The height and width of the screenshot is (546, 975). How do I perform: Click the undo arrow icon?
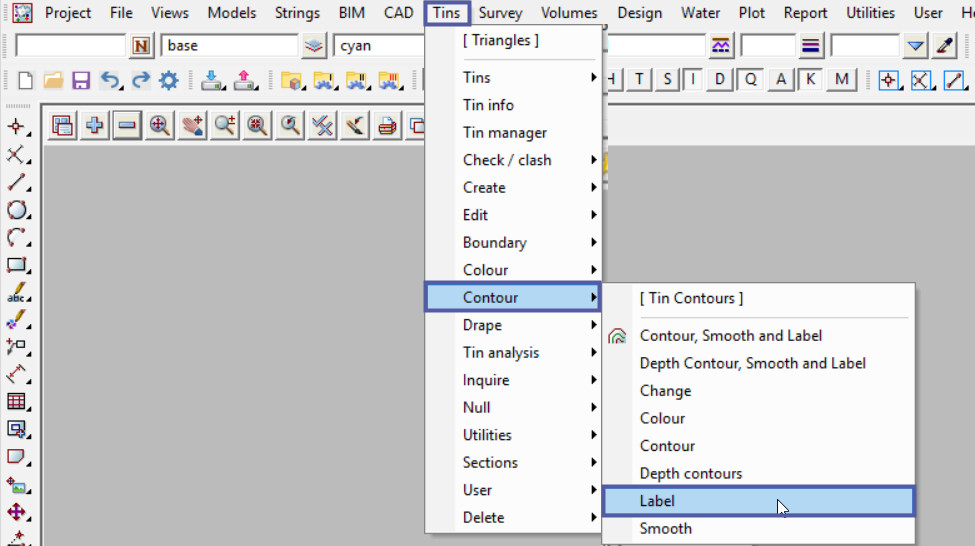pos(111,81)
